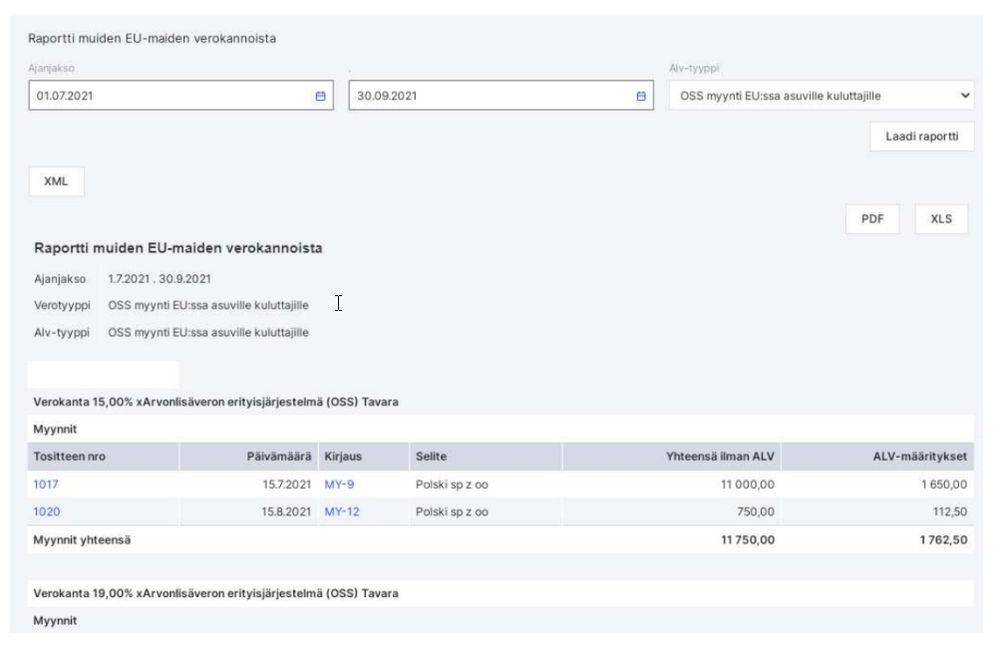
Task: Click the Laadi raportti button
Action: pyautogui.click(x=922, y=136)
